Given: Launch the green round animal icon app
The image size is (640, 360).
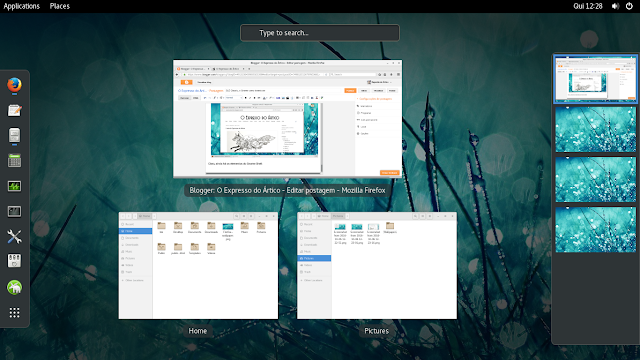Looking at the screenshot, I should point(14,287).
